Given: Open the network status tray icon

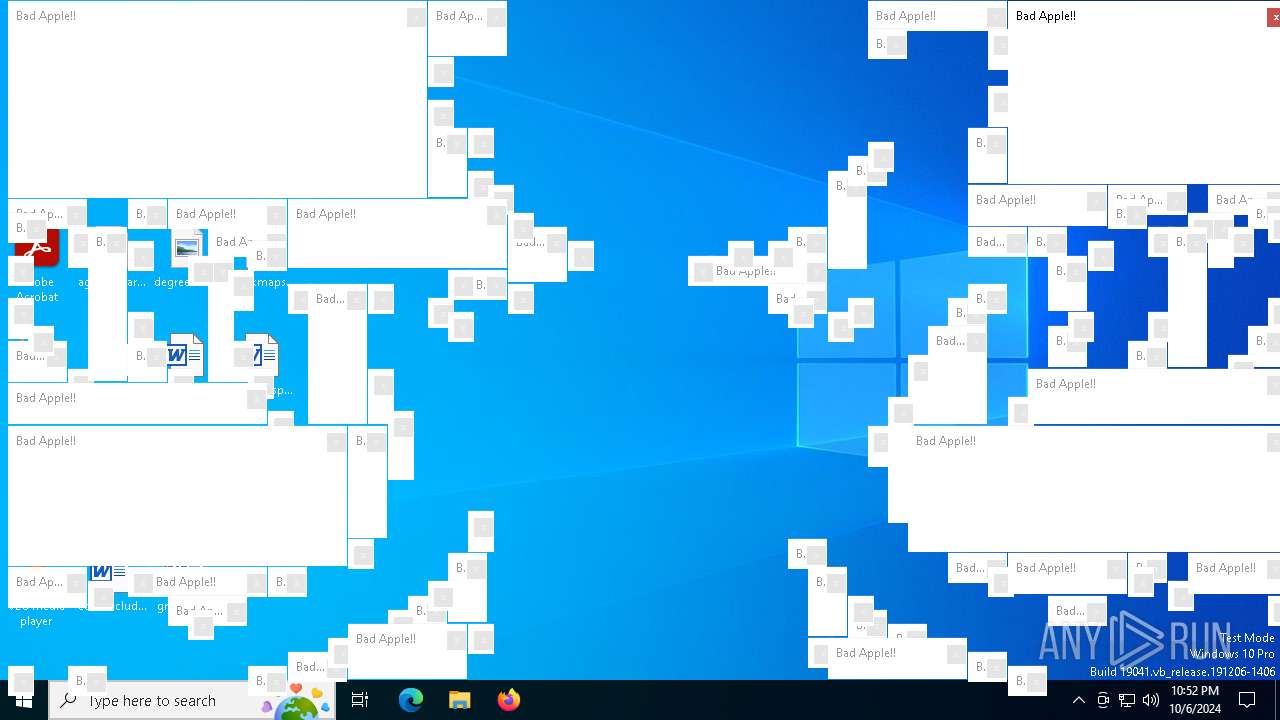Looking at the screenshot, I should (x=1127, y=700).
